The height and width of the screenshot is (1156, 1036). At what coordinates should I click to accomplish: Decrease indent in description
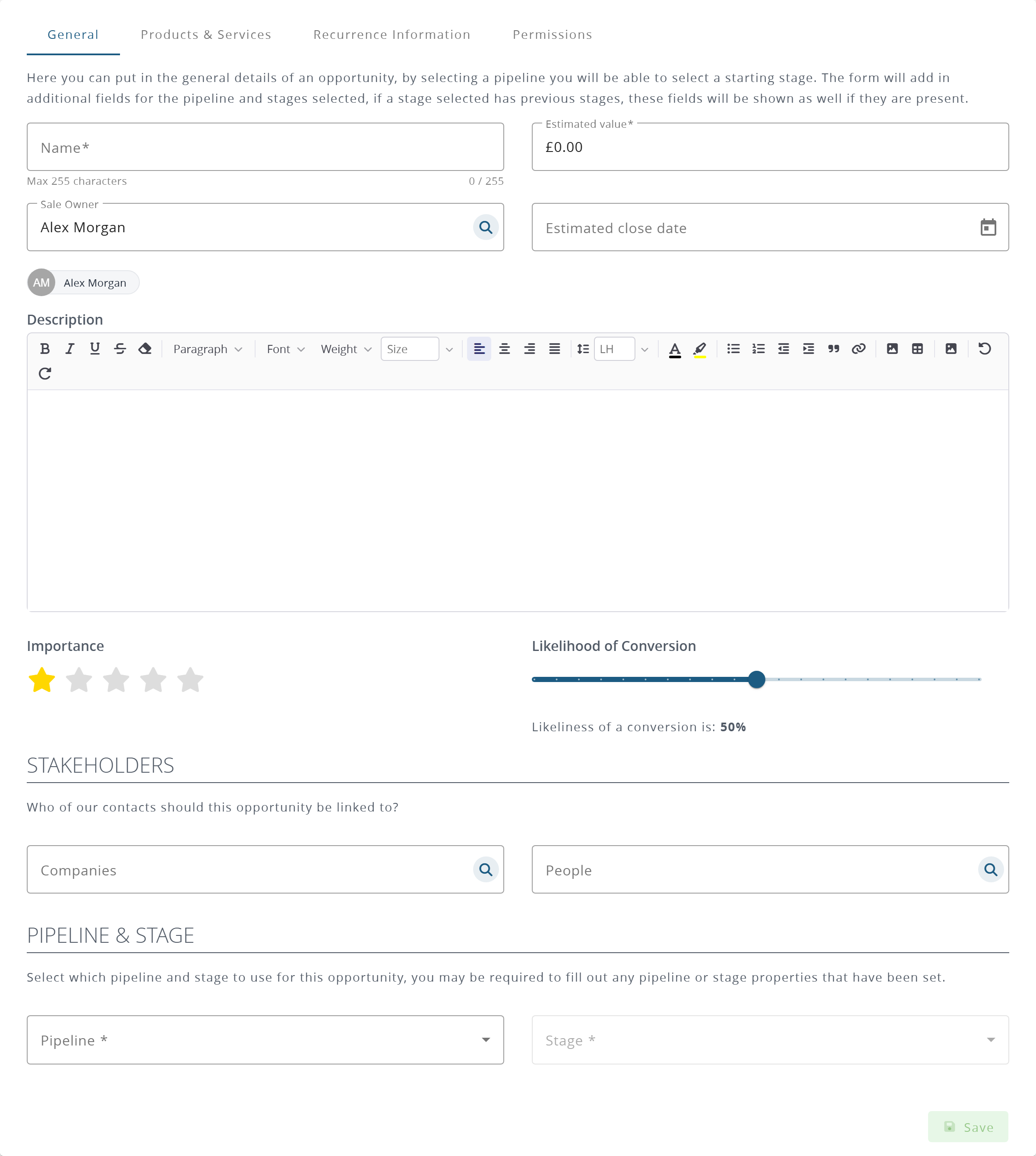click(784, 349)
